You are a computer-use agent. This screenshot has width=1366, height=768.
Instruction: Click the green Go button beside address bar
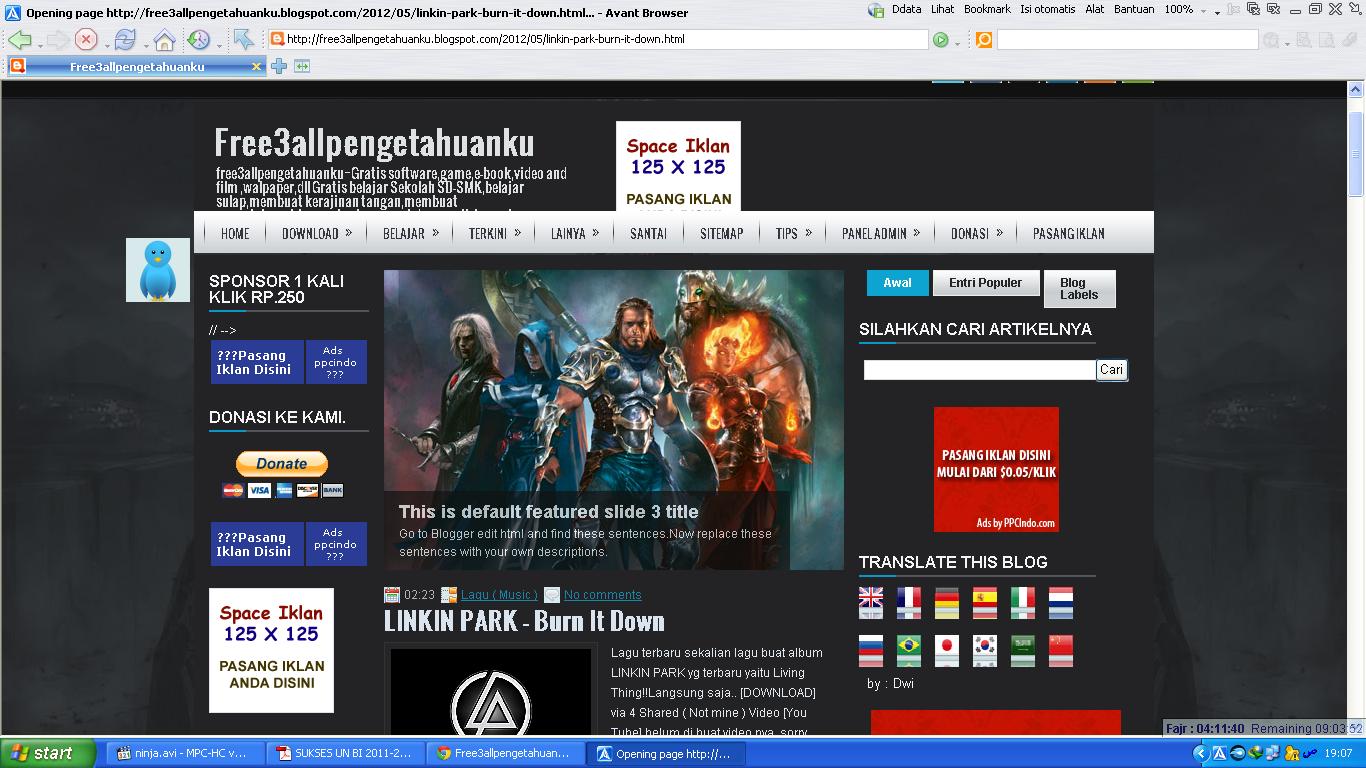940,40
